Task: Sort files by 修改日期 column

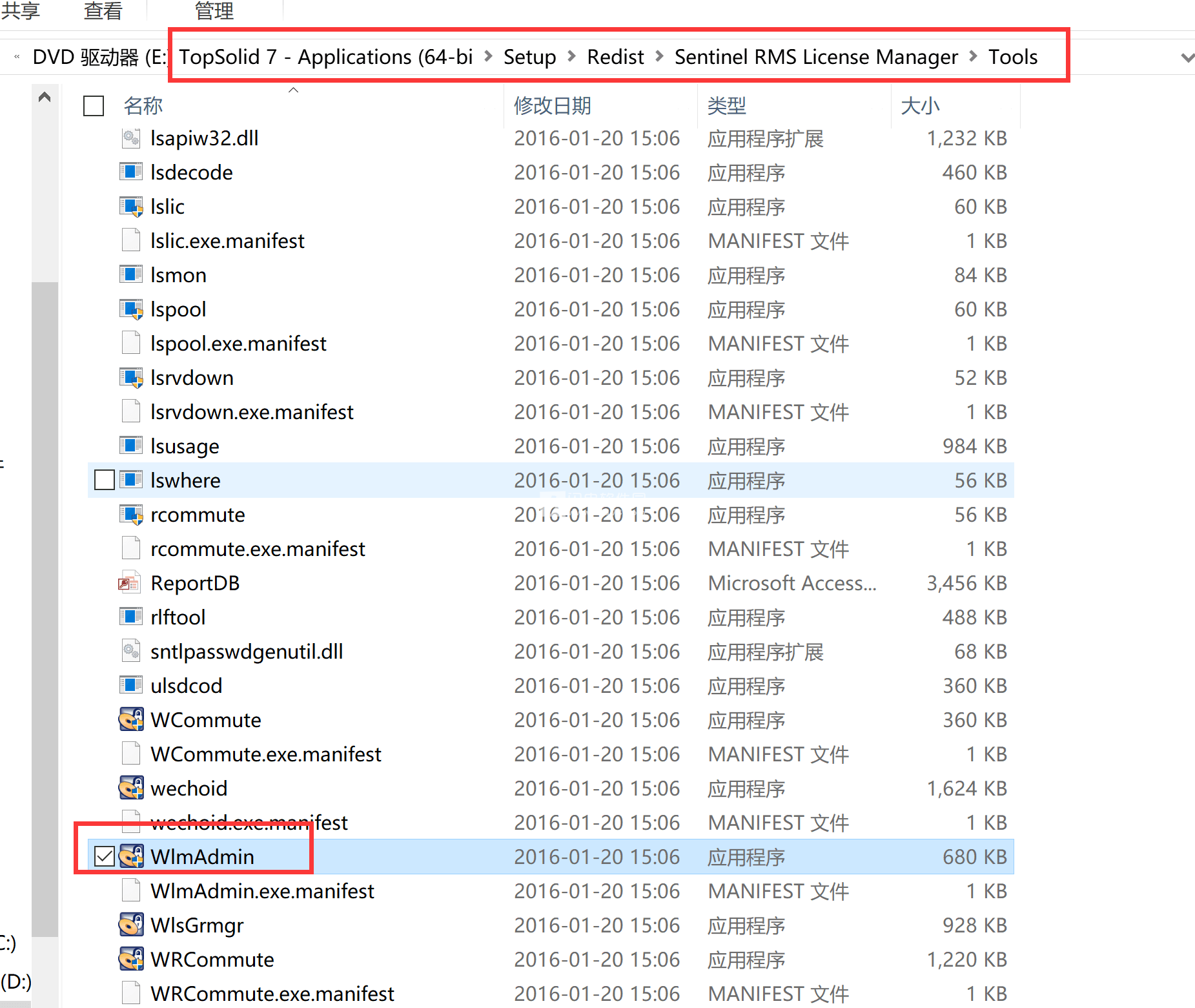Action: click(x=553, y=106)
